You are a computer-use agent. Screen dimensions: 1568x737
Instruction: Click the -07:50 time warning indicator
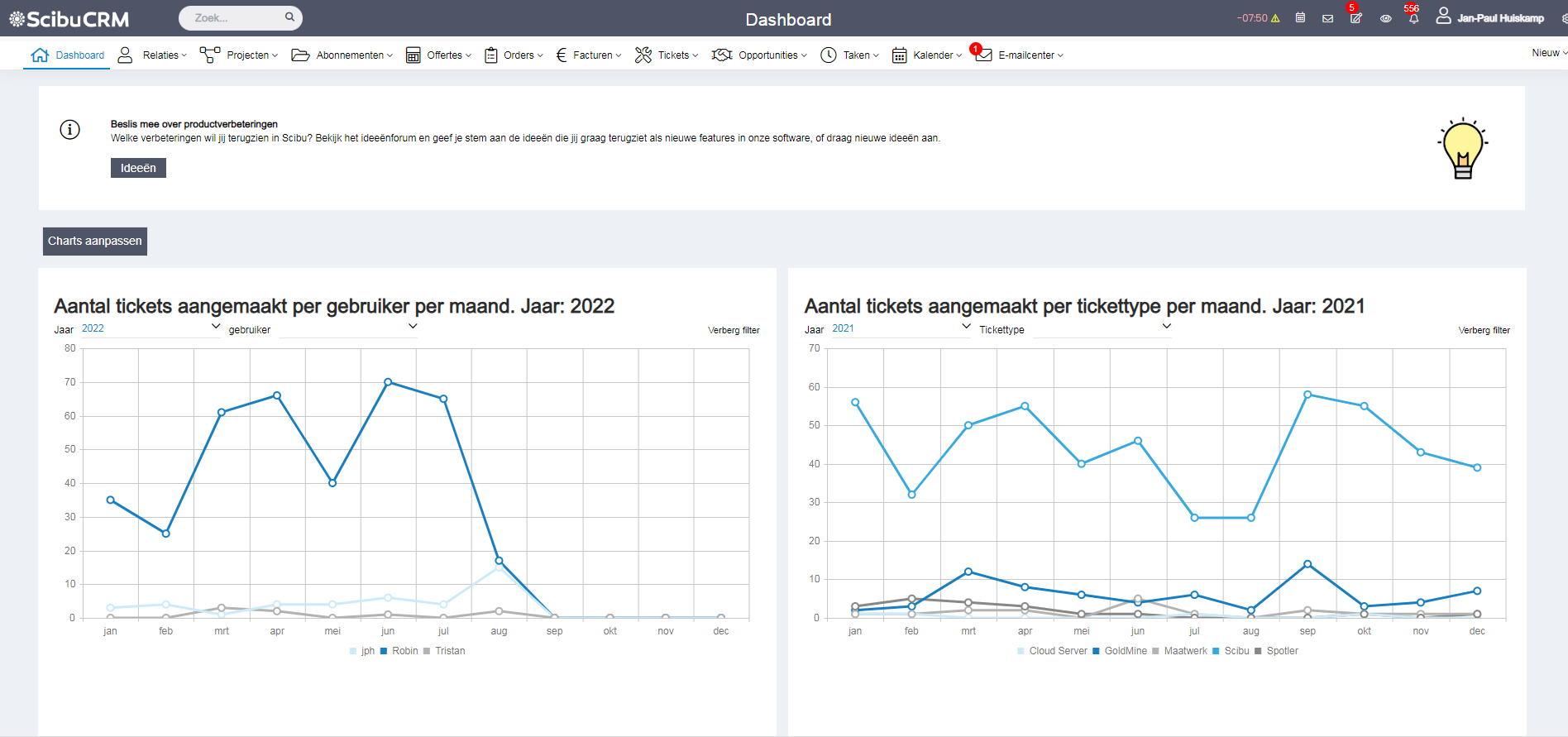(1258, 18)
